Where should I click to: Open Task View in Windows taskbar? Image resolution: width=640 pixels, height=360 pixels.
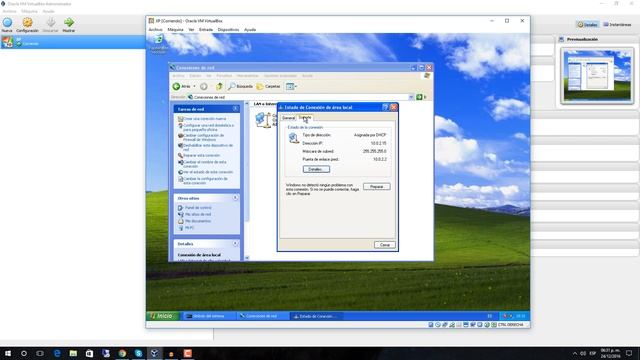(40, 353)
